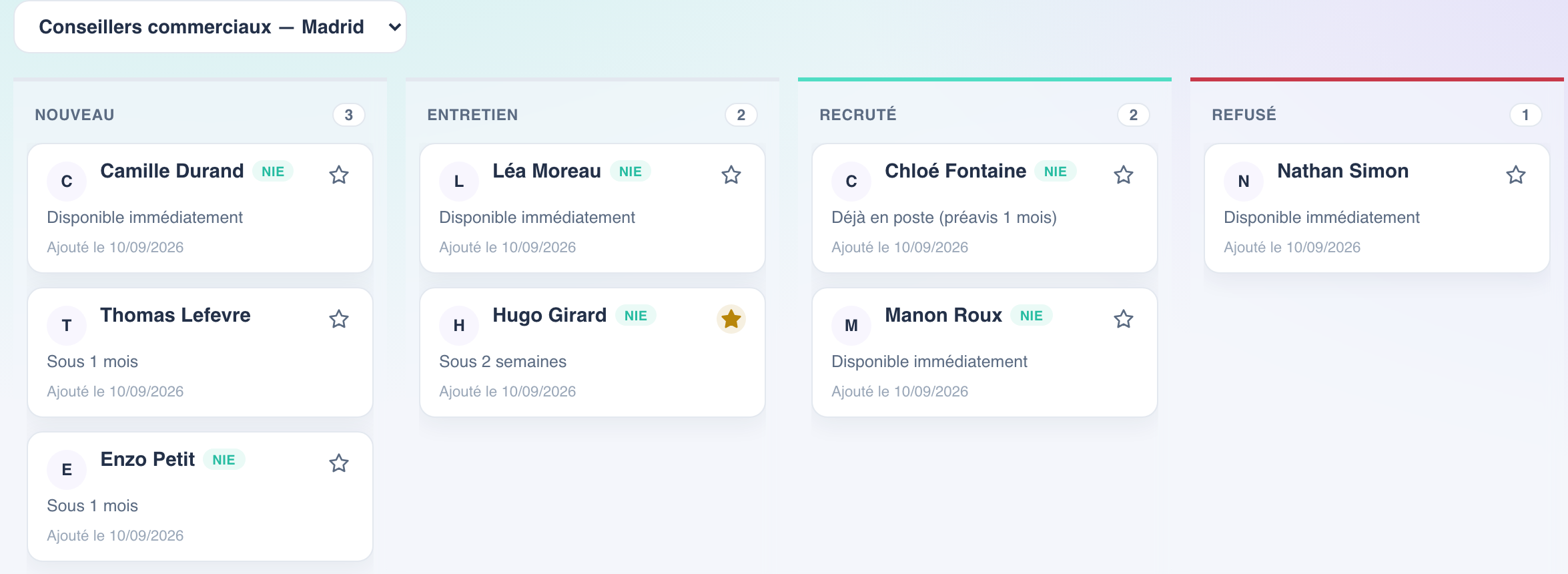Click "Disponible immédiatement" on Léa Moreau's card

tap(537, 218)
